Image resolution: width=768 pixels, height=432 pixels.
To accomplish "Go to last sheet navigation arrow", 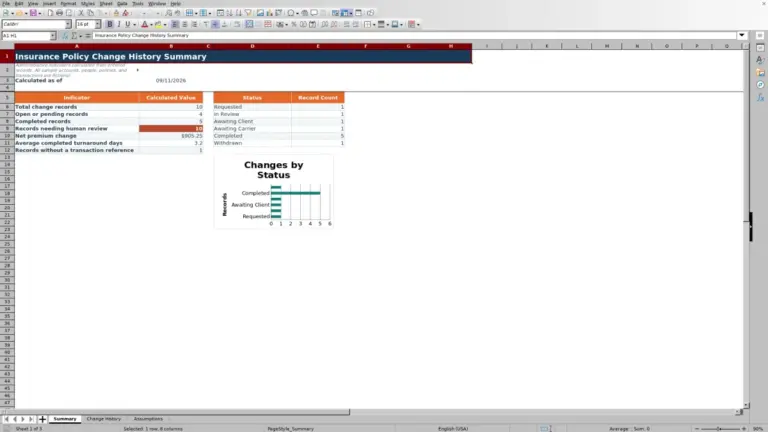I will 31,419.
